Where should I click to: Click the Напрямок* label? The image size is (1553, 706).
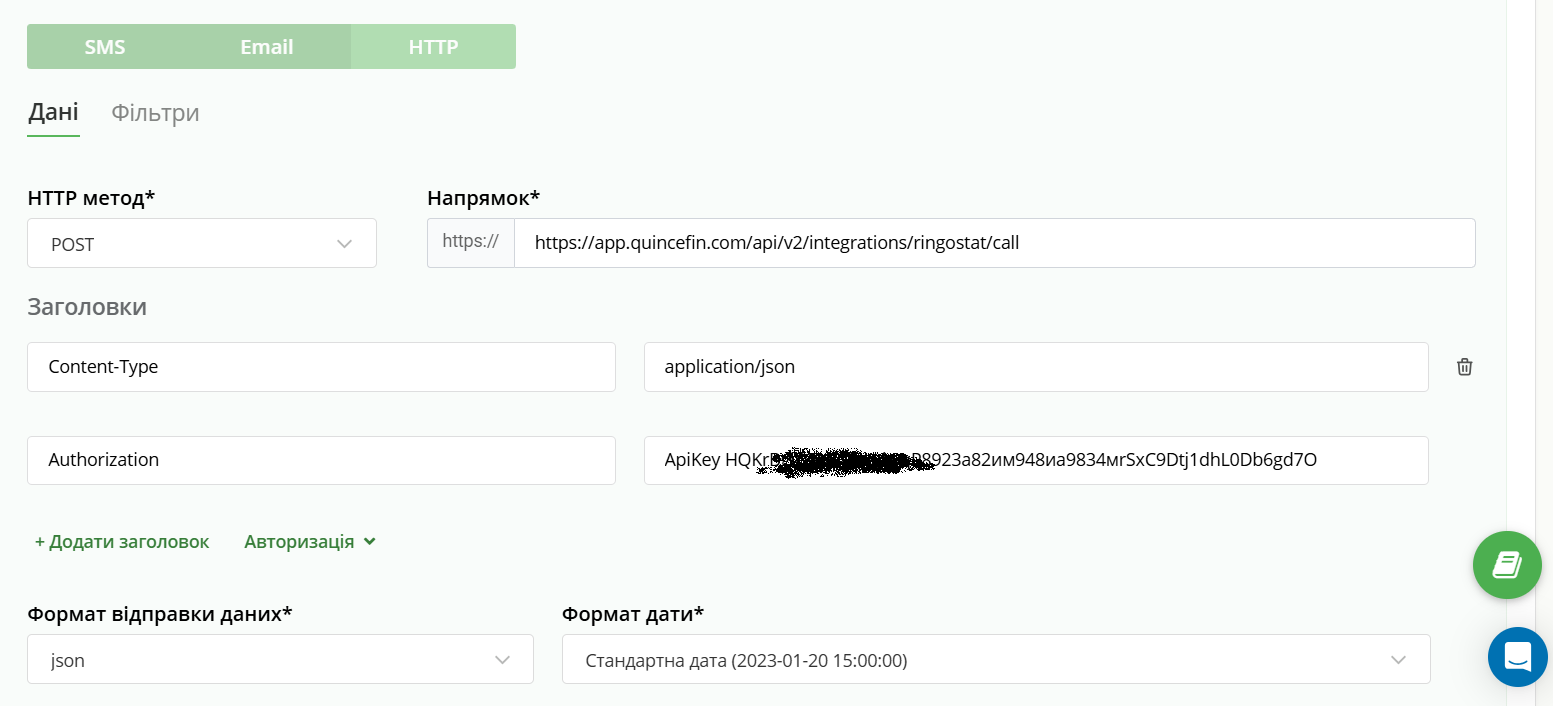click(484, 198)
